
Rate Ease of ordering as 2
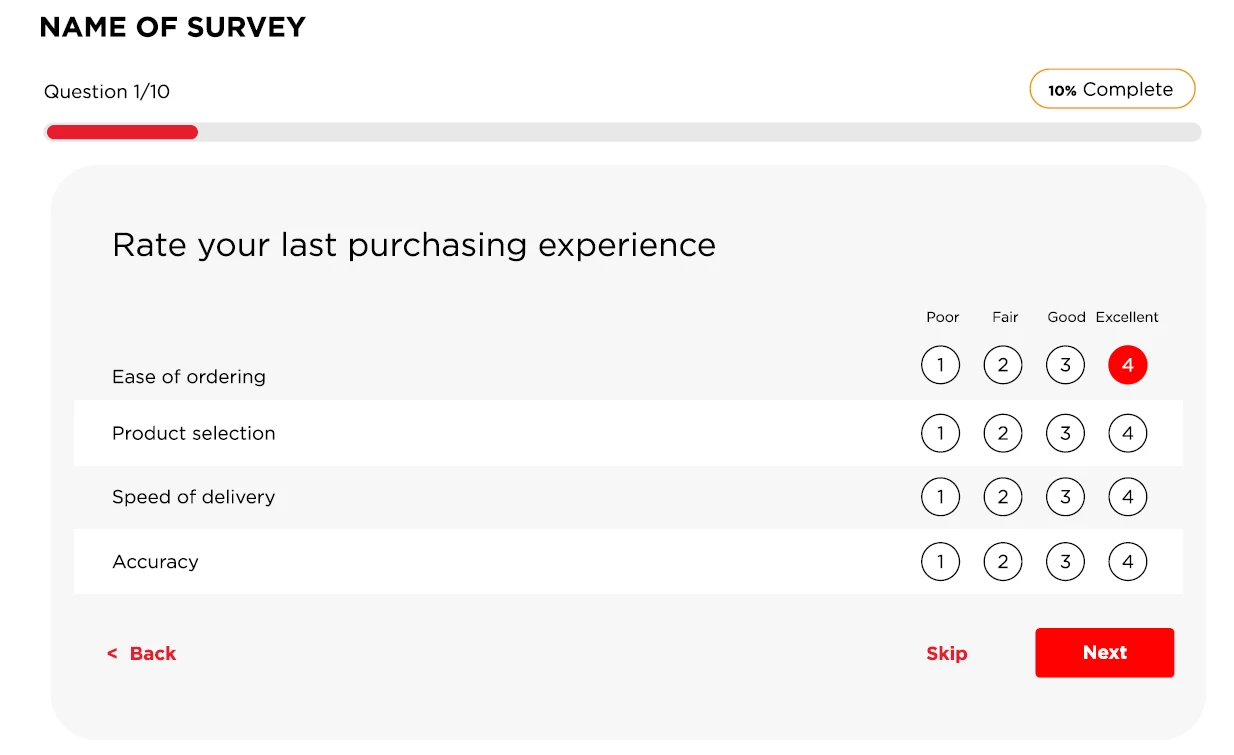(1003, 365)
